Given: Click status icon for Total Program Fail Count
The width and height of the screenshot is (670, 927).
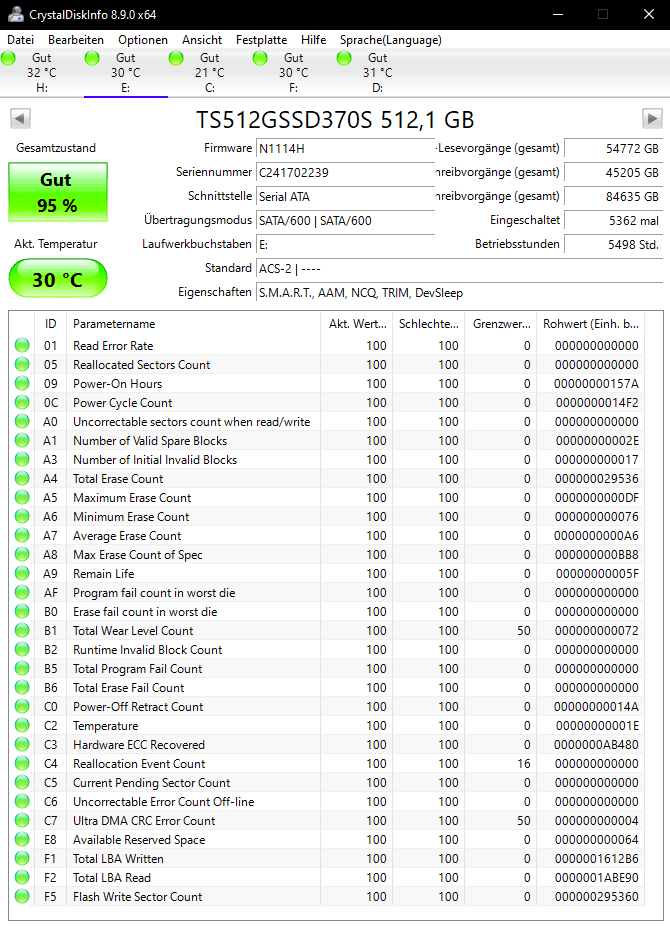Looking at the screenshot, I should [22, 668].
